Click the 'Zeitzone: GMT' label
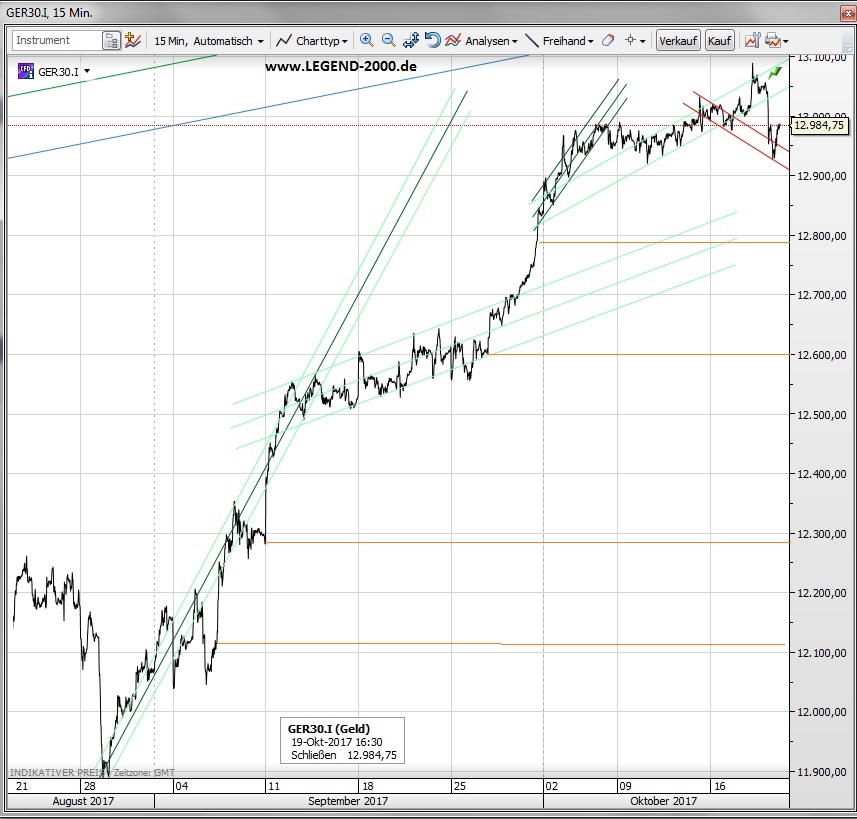Image resolution: width=857 pixels, height=819 pixels. pyautogui.click(x=144, y=773)
